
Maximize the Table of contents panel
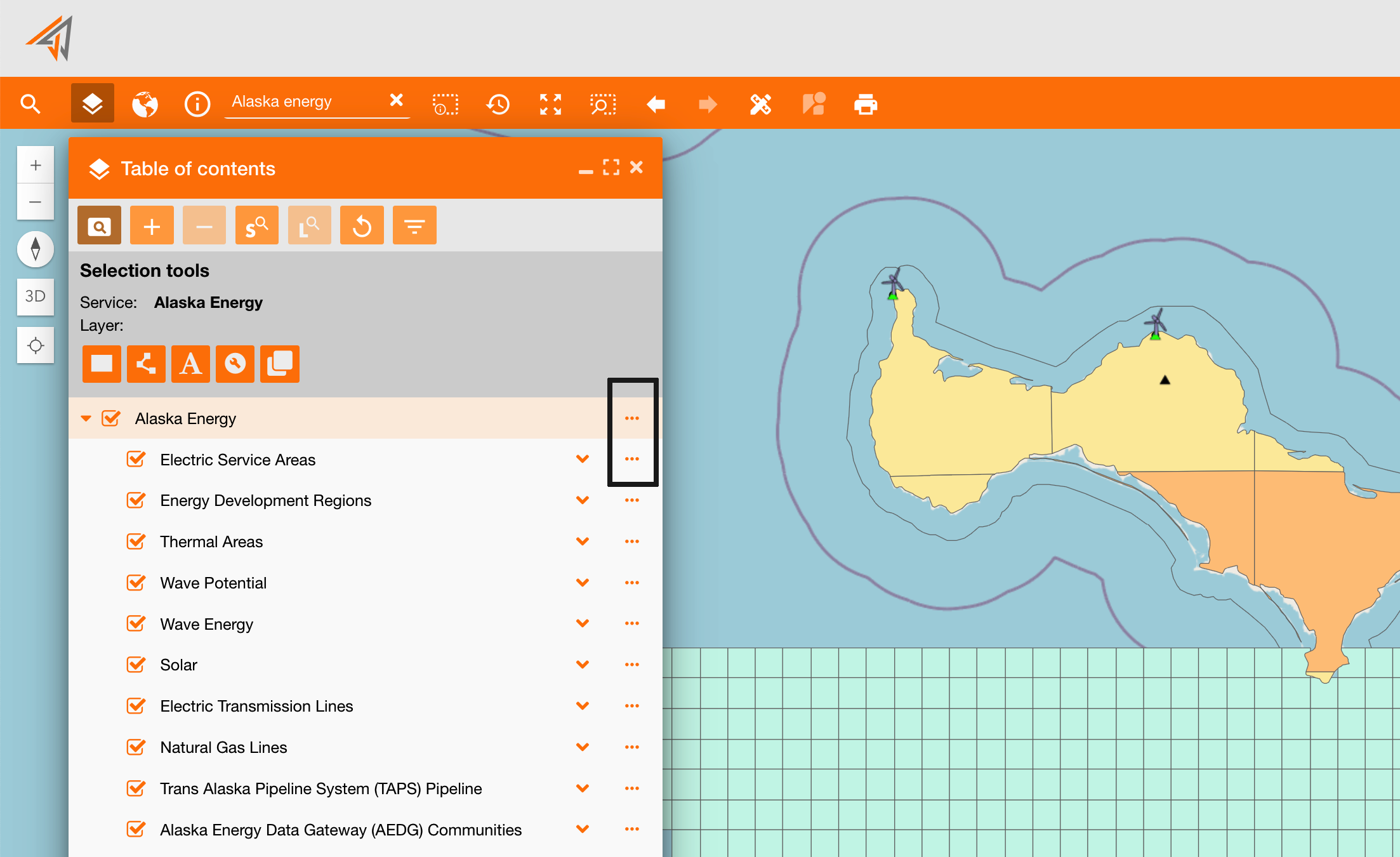click(x=611, y=167)
